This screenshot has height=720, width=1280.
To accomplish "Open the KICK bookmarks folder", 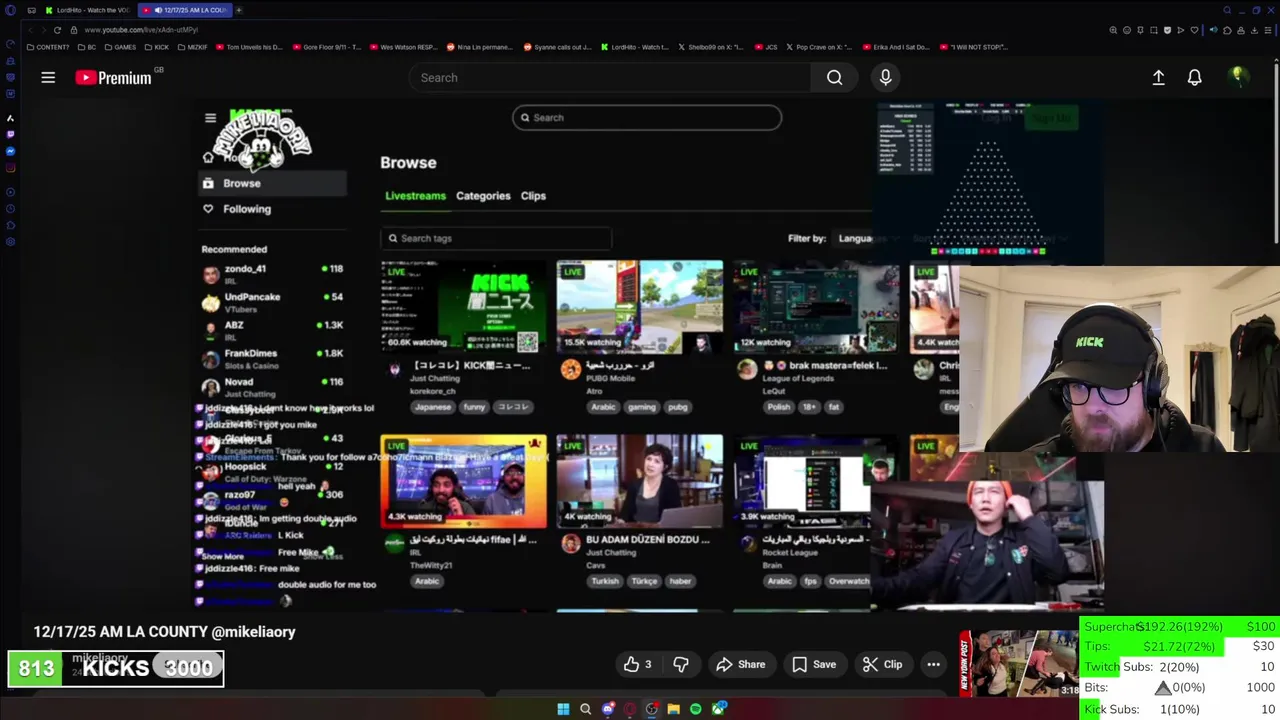I will click(x=157, y=47).
